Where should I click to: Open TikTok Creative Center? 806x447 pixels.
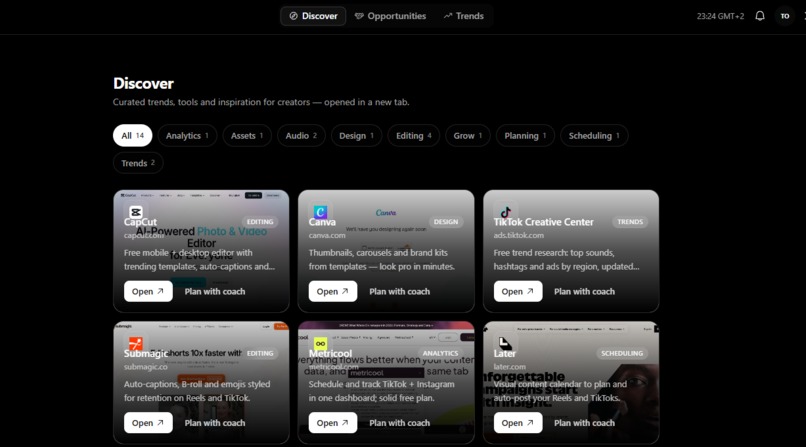click(518, 291)
